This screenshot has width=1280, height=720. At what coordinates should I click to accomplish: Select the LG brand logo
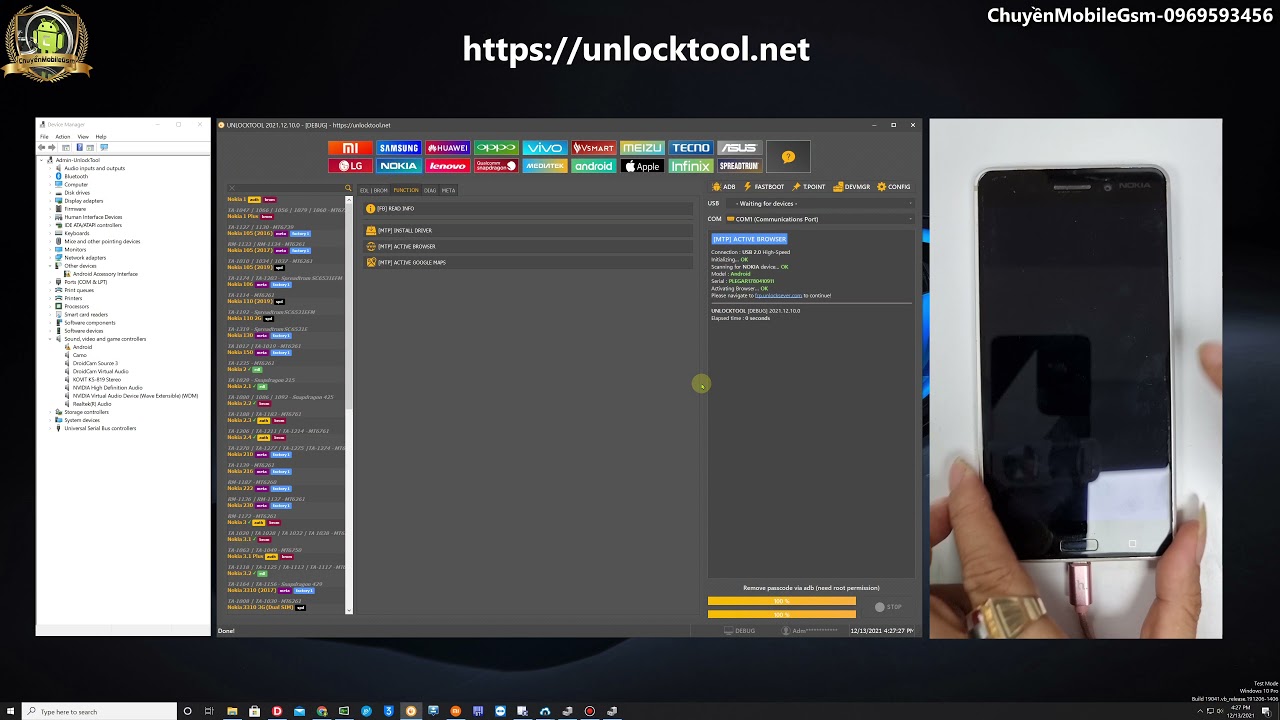point(350,166)
